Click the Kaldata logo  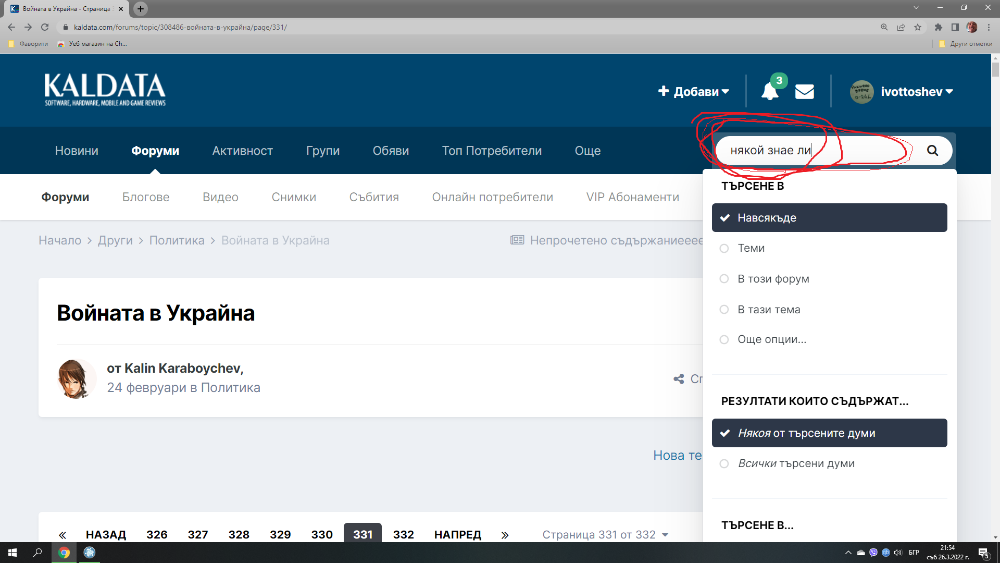pos(105,90)
